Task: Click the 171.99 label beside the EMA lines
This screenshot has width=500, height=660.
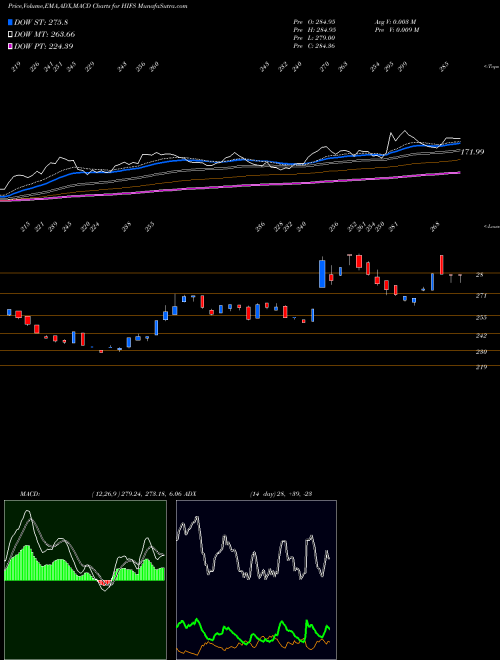Action: [472, 152]
